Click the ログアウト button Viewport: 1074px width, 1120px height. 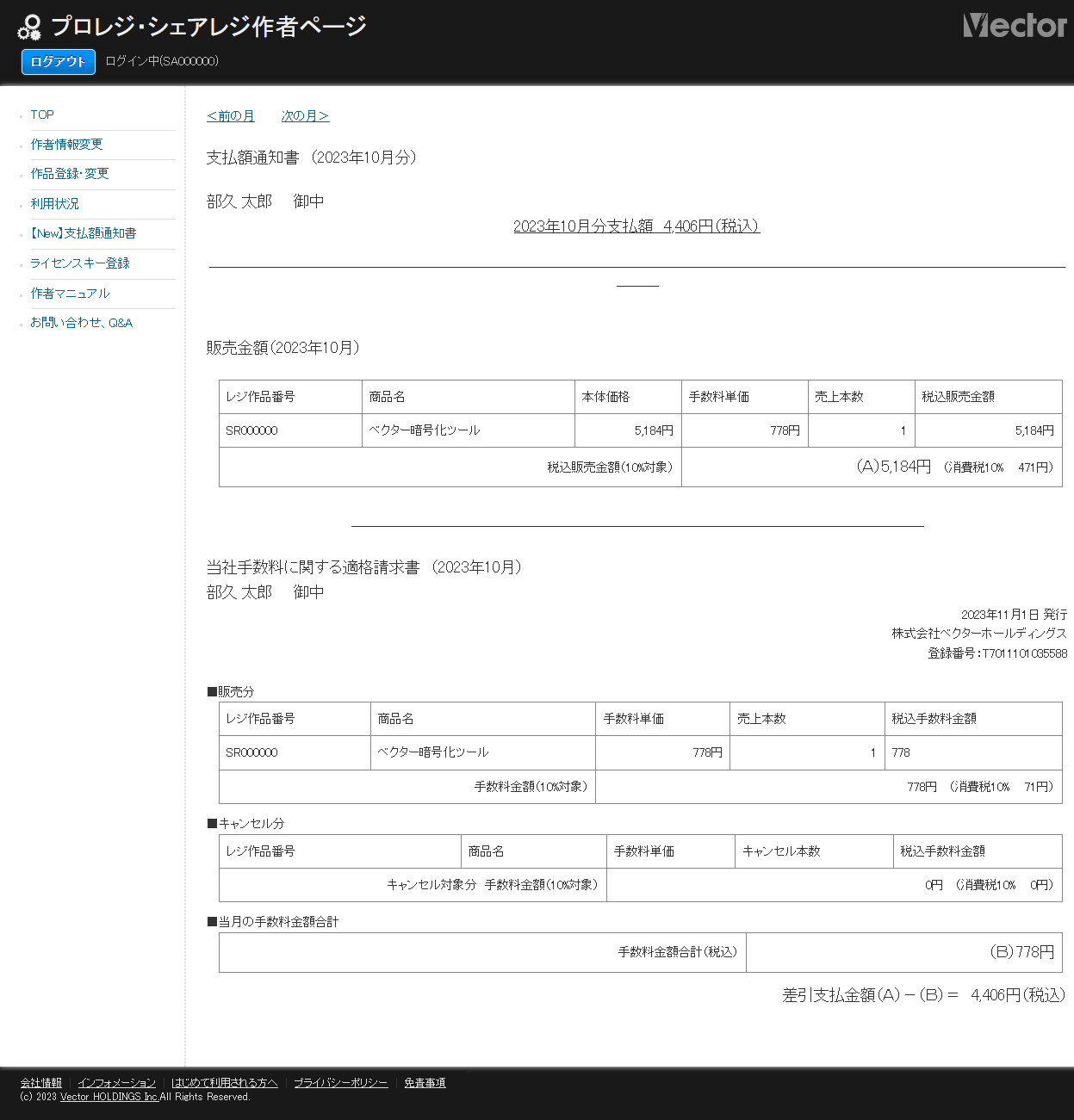coord(59,61)
